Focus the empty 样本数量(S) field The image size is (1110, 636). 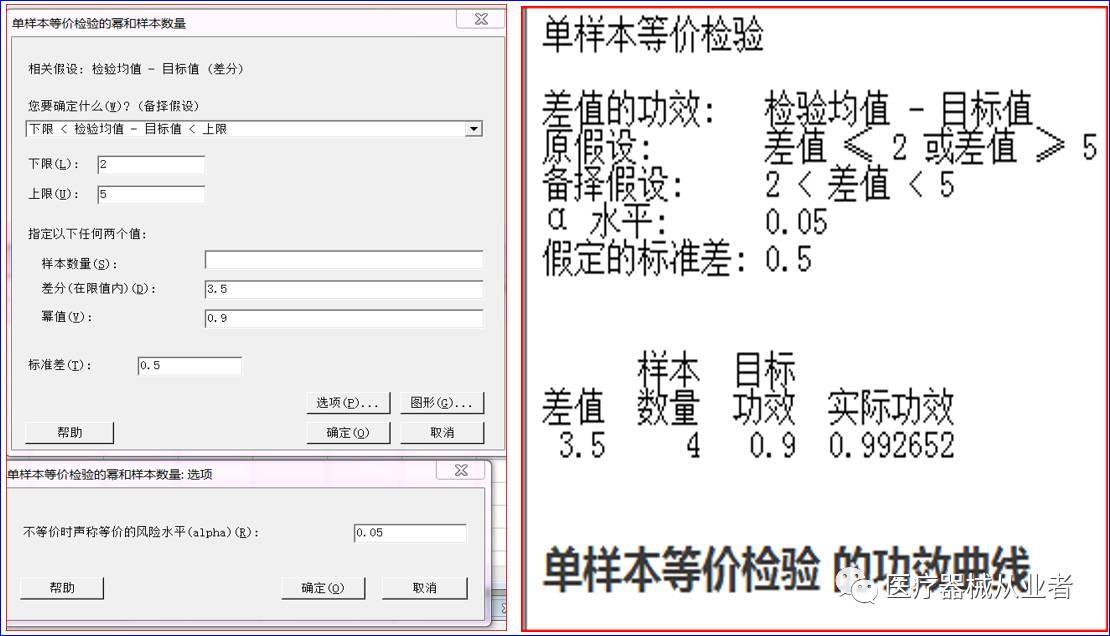click(x=343, y=260)
